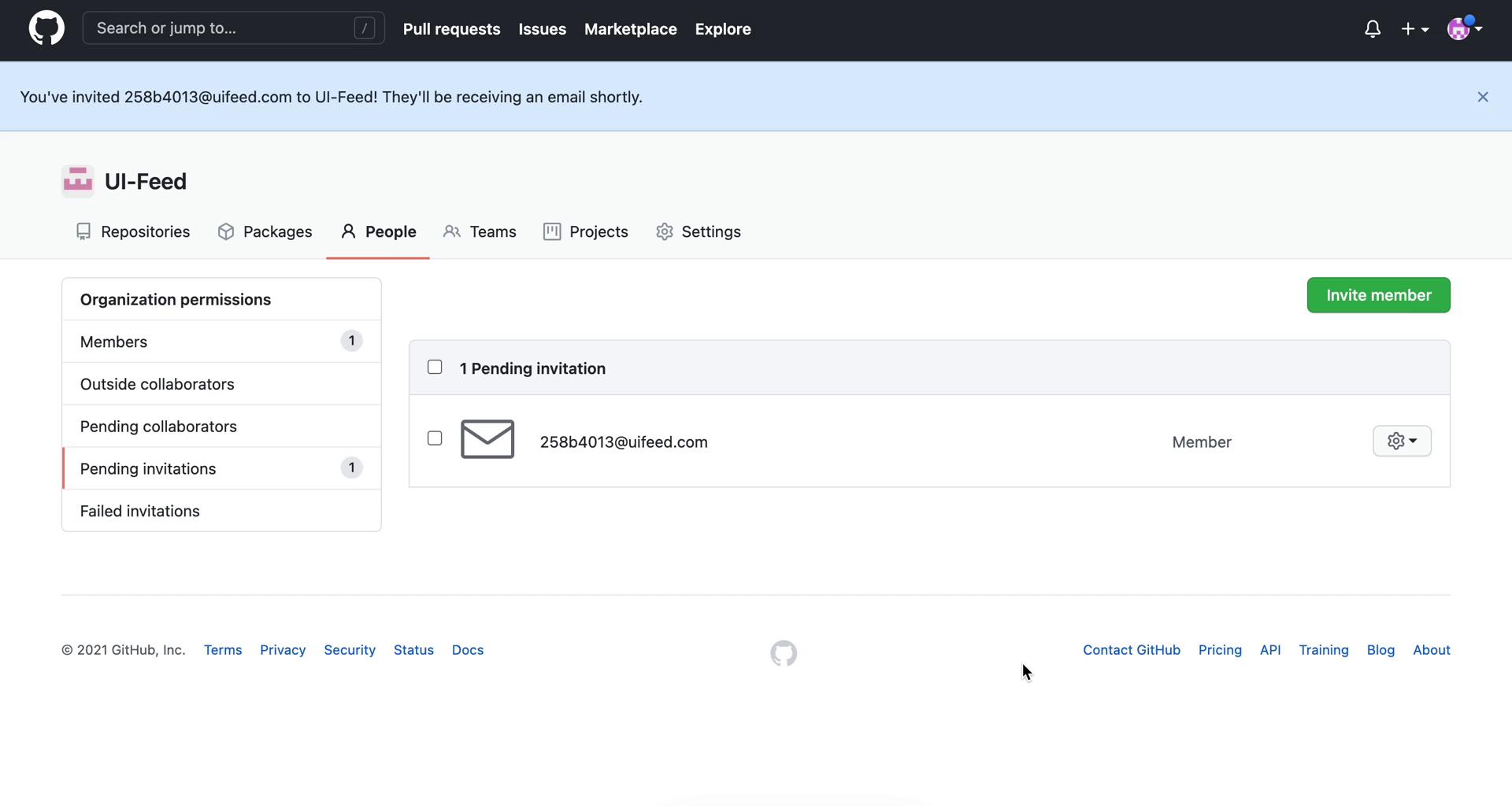Open the Docs footer link
The height and width of the screenshot is (806, 1512).
coord(468,650)
